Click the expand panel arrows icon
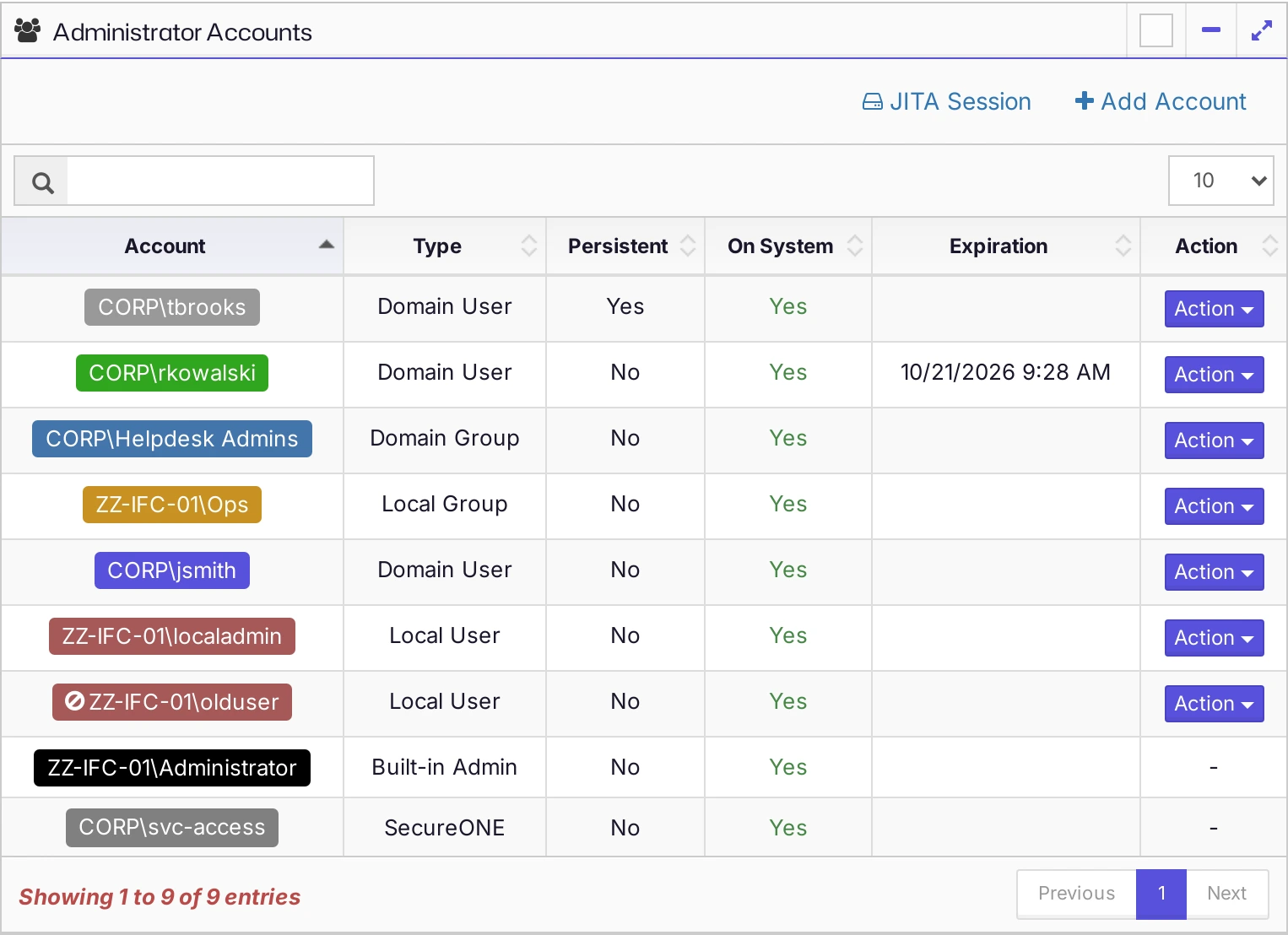The image size is (1288, 935). [1262, 31]
